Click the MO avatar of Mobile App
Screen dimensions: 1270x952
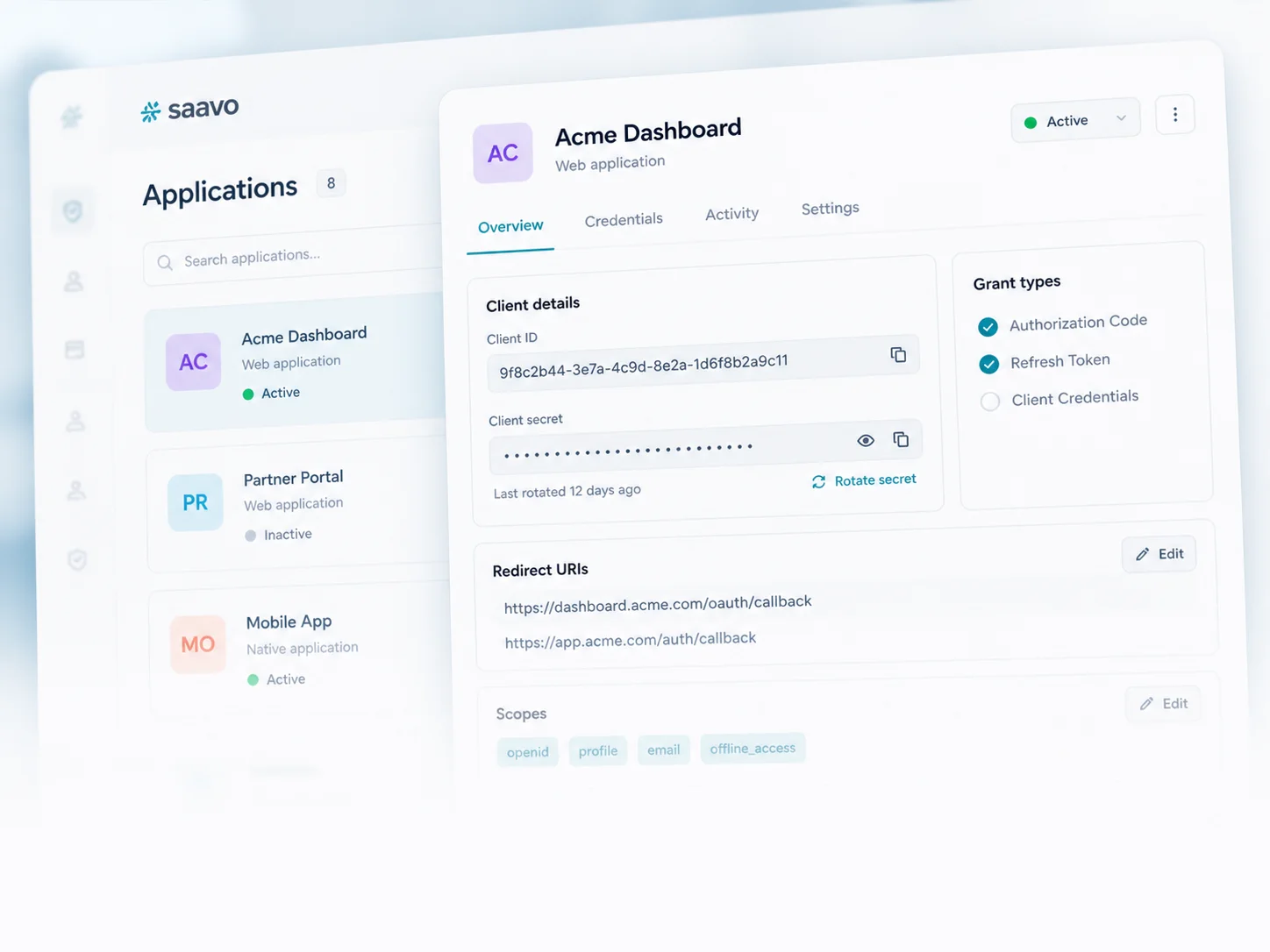click(x=197, y=644)
